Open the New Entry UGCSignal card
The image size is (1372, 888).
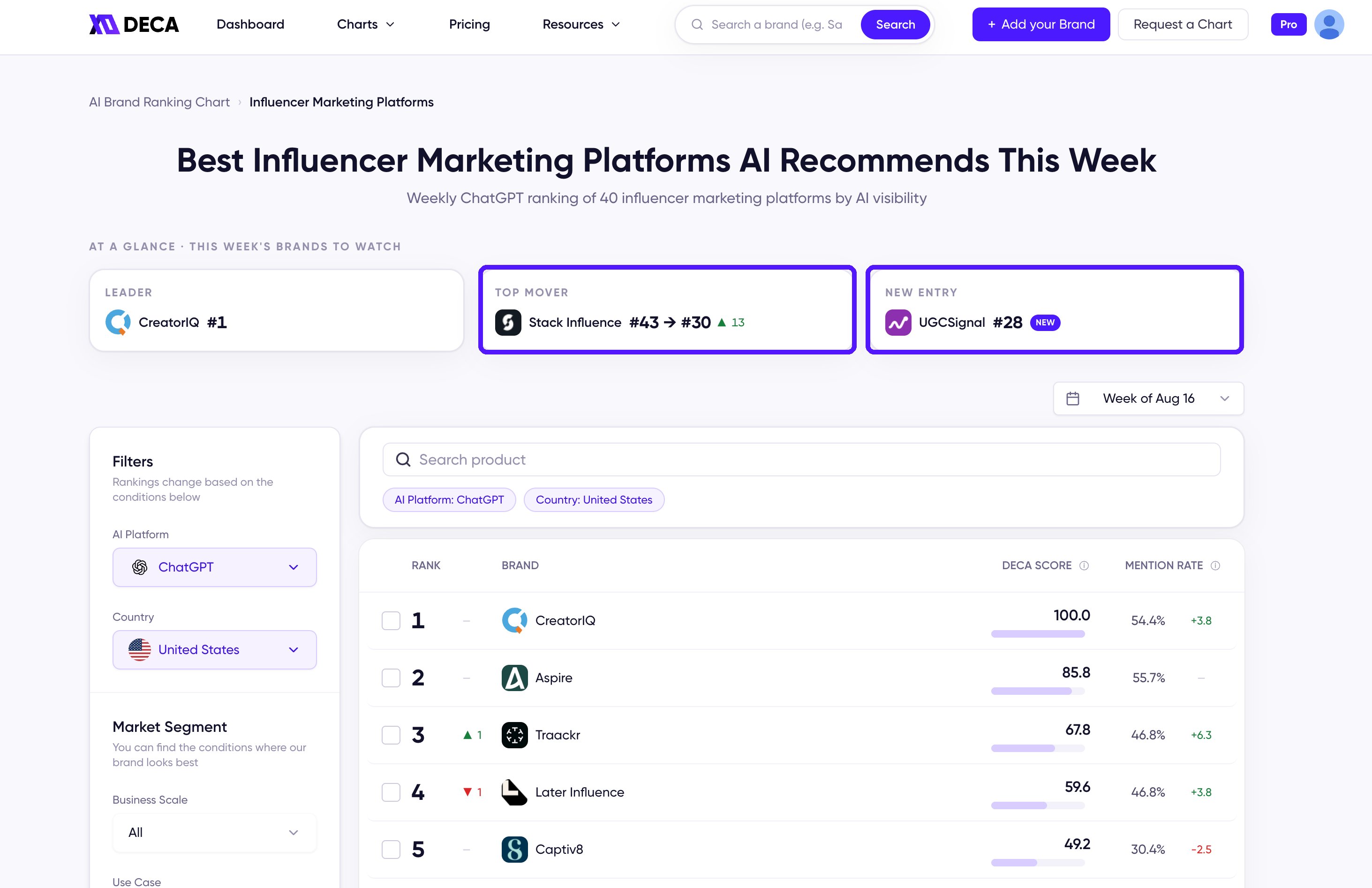[1055, 310]
